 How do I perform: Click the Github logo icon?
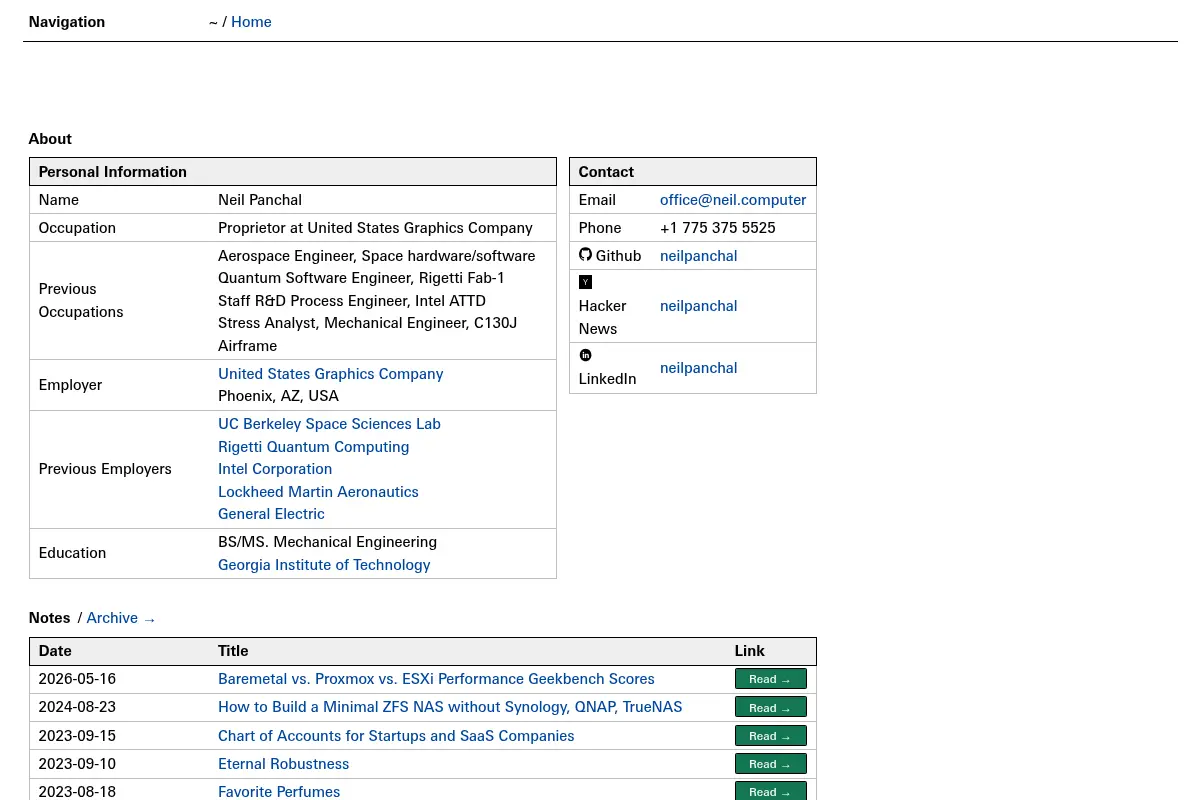(x=585, y=255)
